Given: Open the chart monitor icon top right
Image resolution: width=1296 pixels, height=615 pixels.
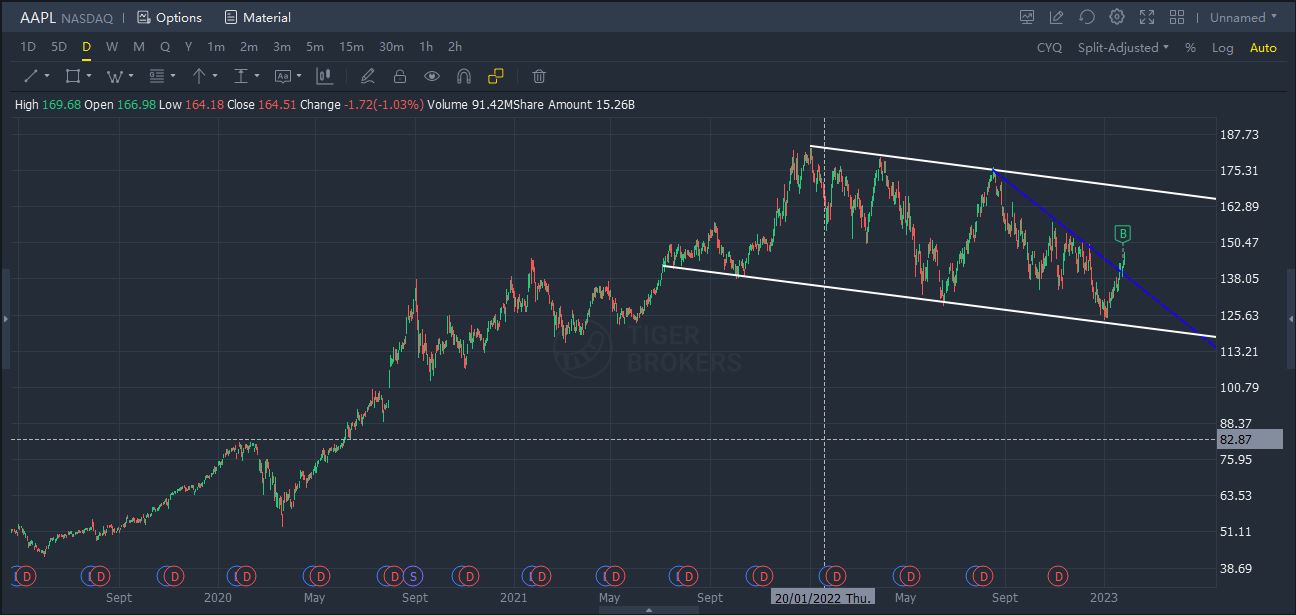Looking at the screenshot, I should pyautogui.click(x=1027, y=17).
